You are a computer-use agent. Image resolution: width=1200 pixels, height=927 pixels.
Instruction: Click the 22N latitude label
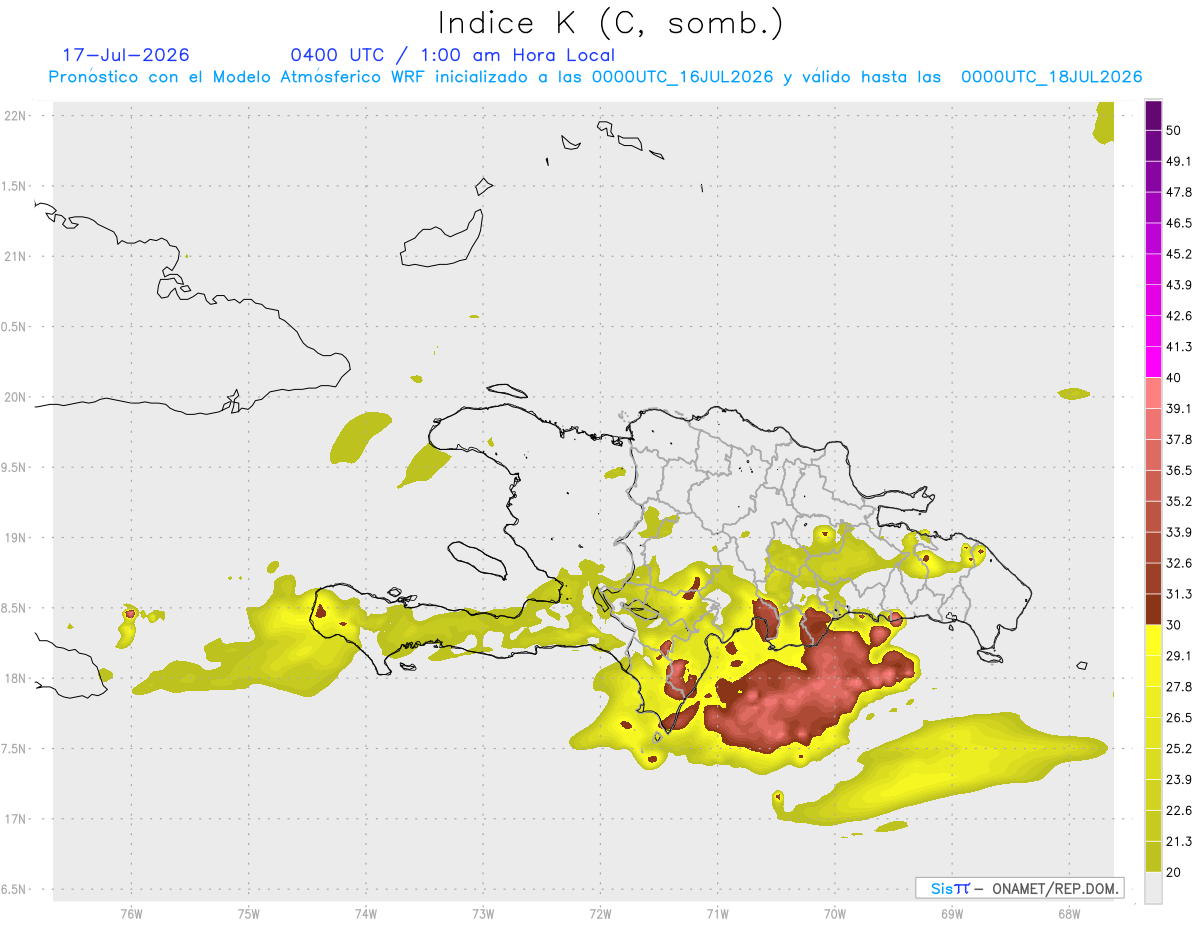point(15,116)
